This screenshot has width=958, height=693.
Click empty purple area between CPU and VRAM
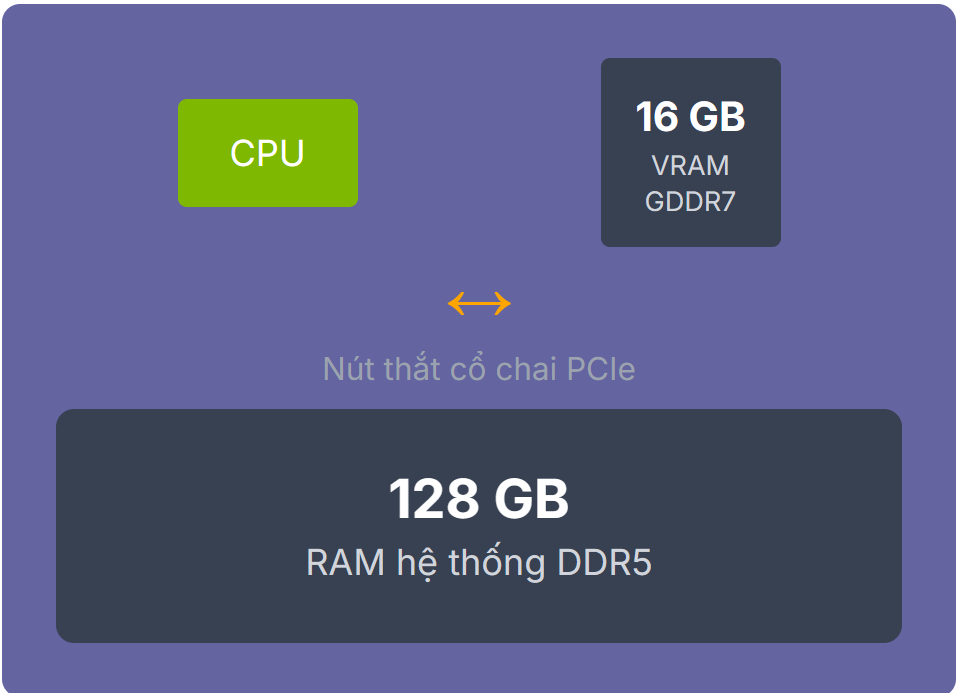480,153
